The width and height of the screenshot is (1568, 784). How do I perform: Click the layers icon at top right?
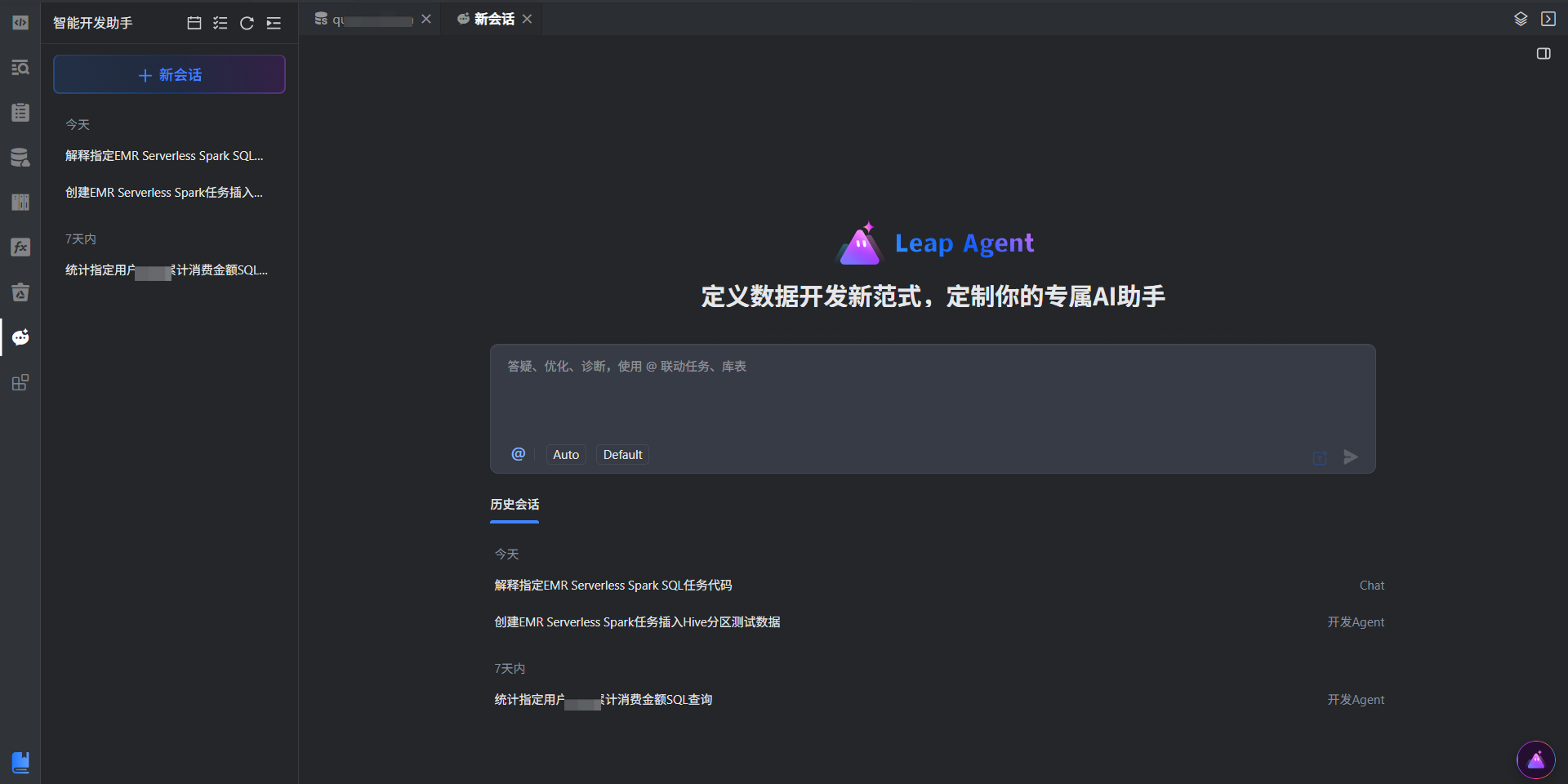tap(1521, 19)
